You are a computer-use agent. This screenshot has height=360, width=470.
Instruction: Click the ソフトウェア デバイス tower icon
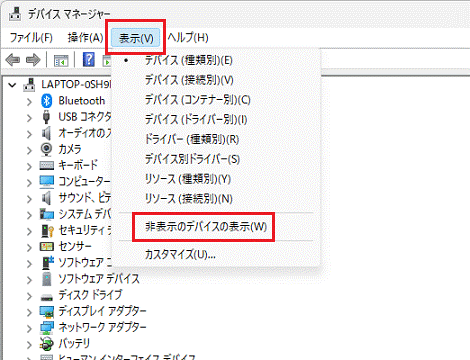pos(47,279)
